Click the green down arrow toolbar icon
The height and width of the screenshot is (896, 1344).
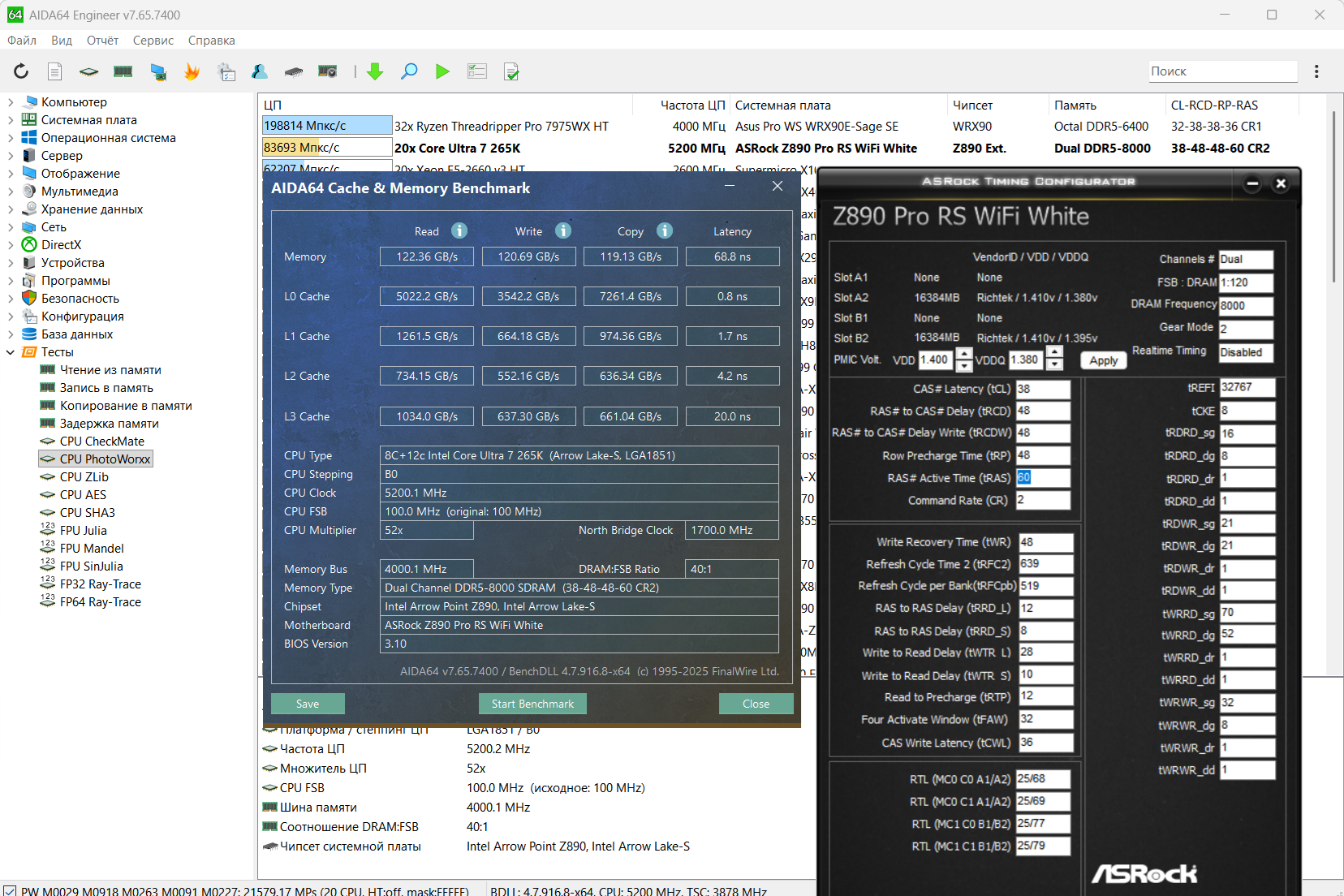375,71
